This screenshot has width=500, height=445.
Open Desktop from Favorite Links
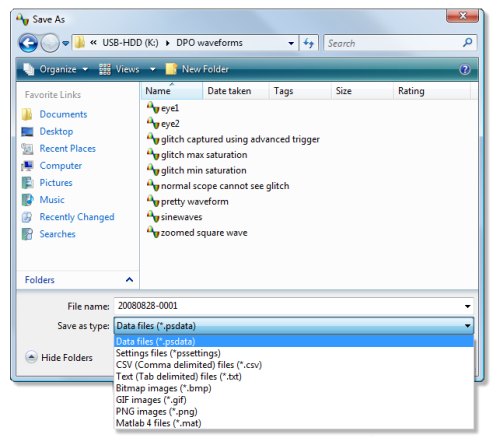click(x=56, y=131)
